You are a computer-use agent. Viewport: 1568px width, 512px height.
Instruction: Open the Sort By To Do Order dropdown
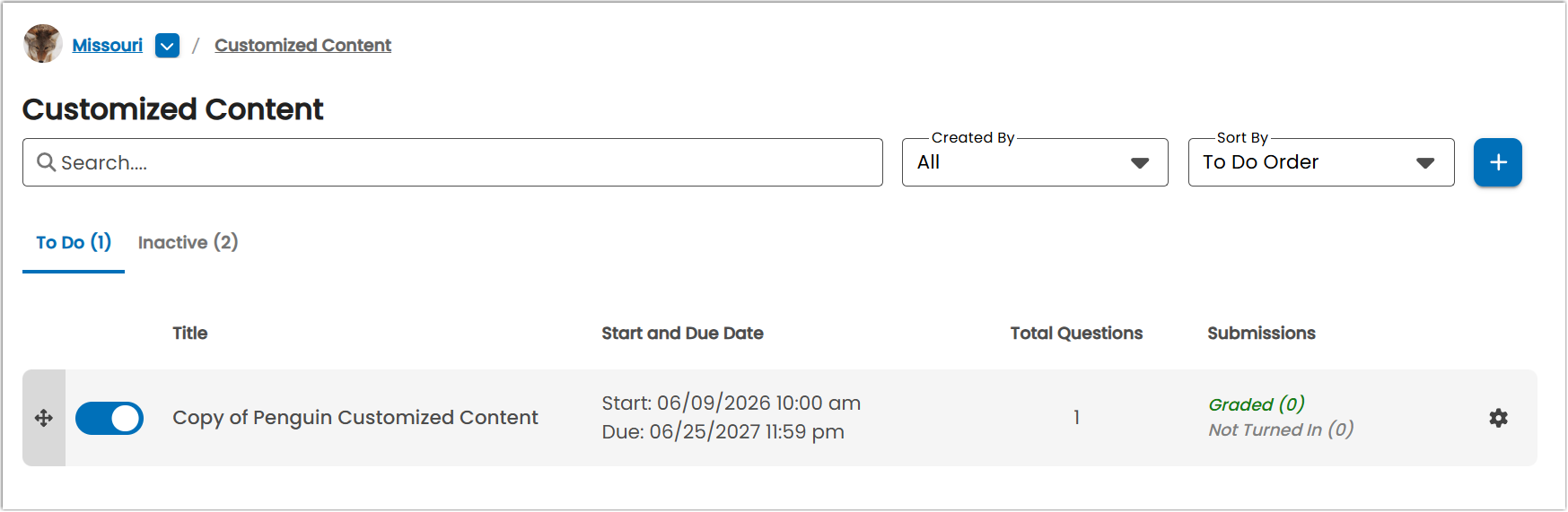click(1320, 162)
